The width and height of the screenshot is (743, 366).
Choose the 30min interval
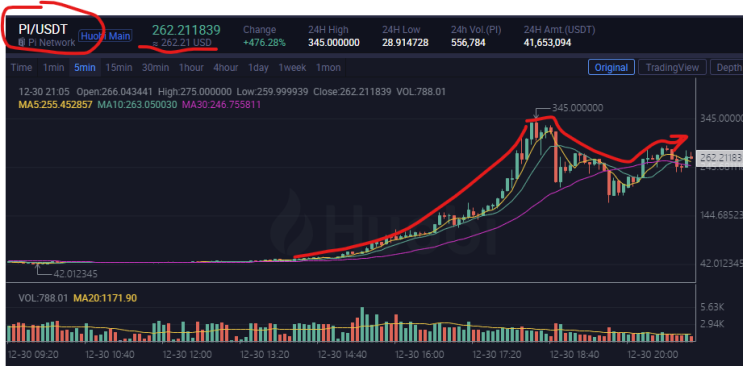(x=155, y=68)
